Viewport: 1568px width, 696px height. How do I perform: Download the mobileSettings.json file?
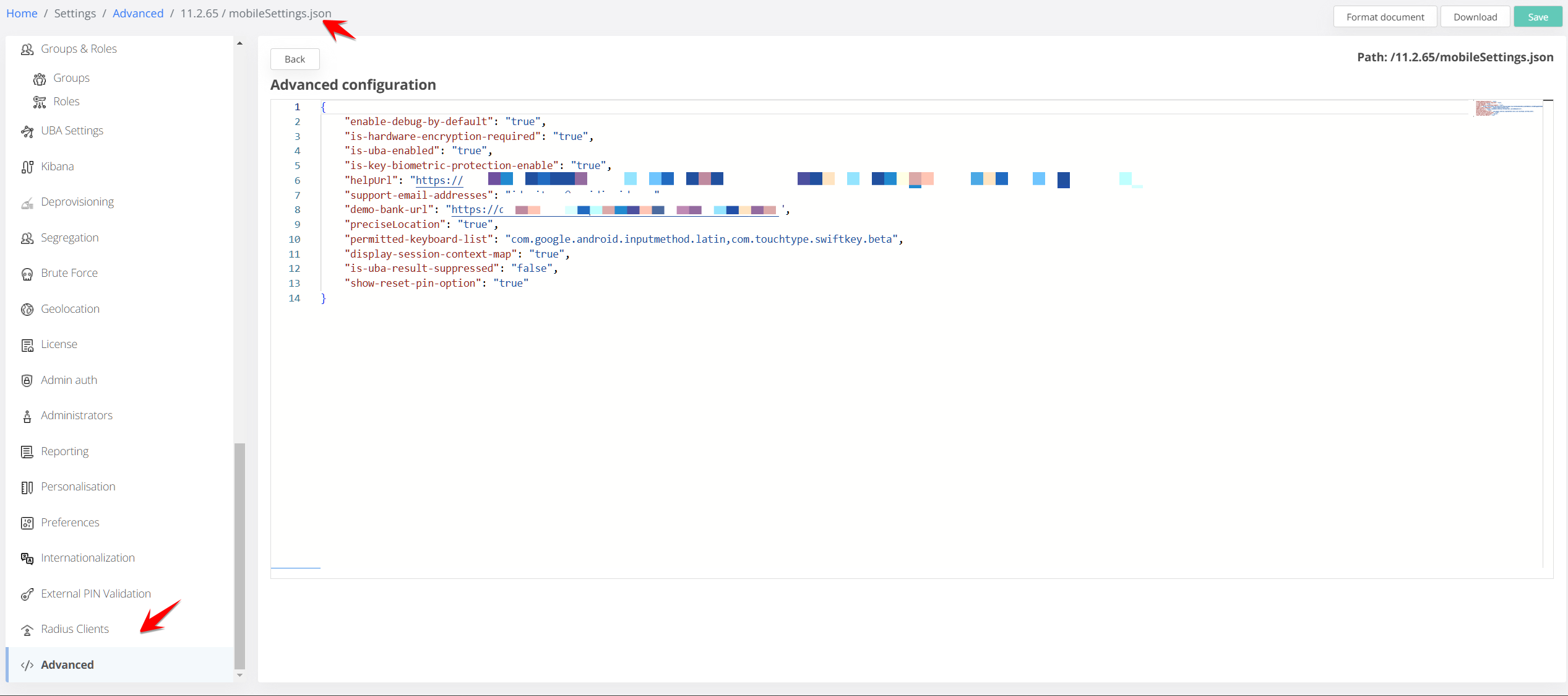pyautogui.click(x=1475, y=17)
